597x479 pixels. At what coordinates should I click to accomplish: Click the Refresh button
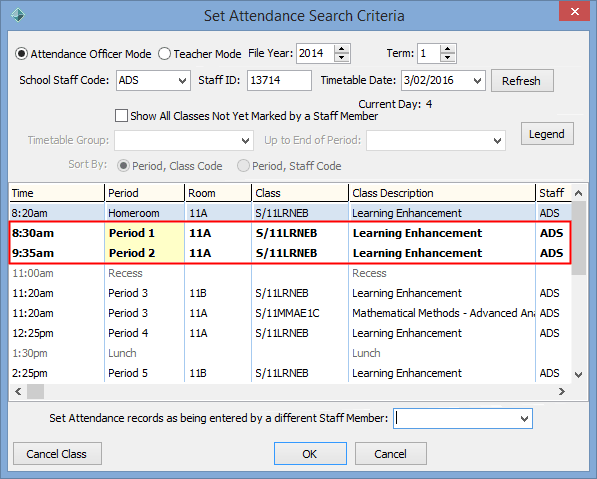pyautogui.click(x=522, y=81)
